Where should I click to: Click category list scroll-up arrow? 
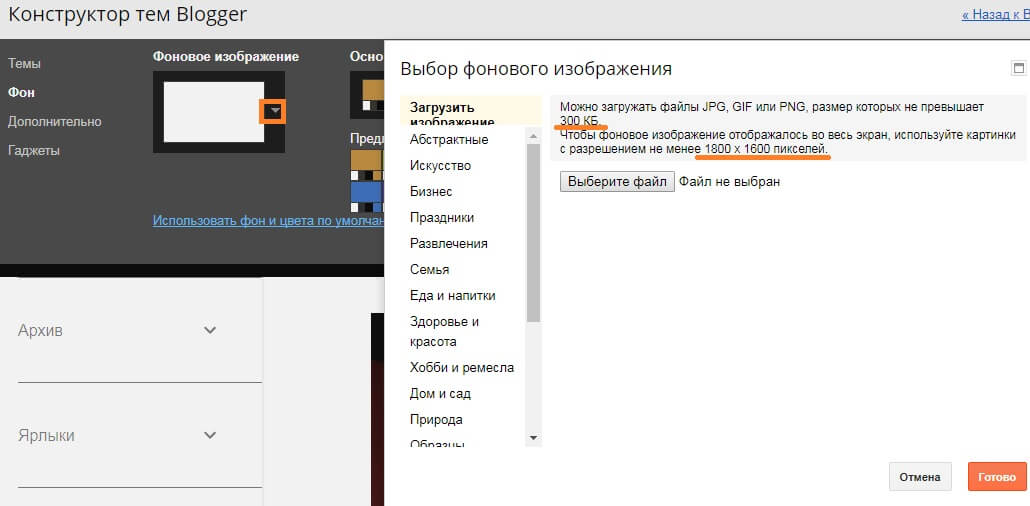click(x=533, y=136)
